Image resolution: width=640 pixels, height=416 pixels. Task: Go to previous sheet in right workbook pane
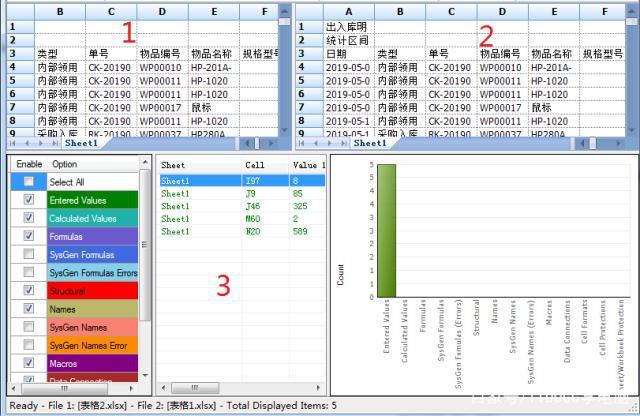[316, 143]
